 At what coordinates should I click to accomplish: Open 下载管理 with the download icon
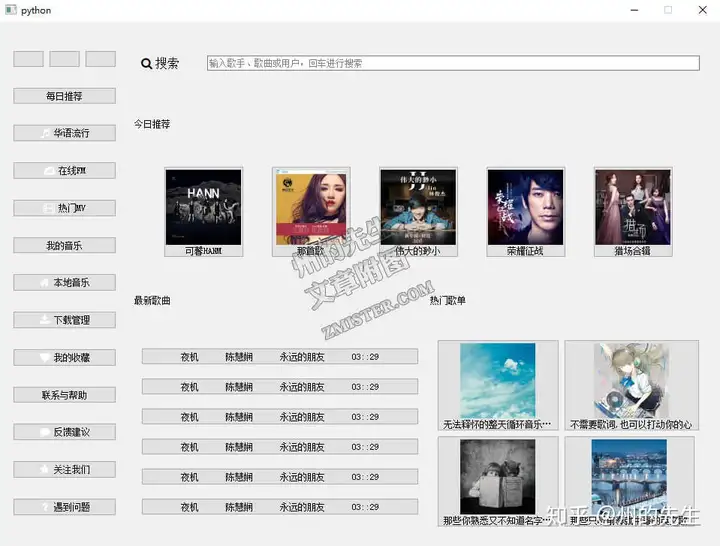(64, 320)
